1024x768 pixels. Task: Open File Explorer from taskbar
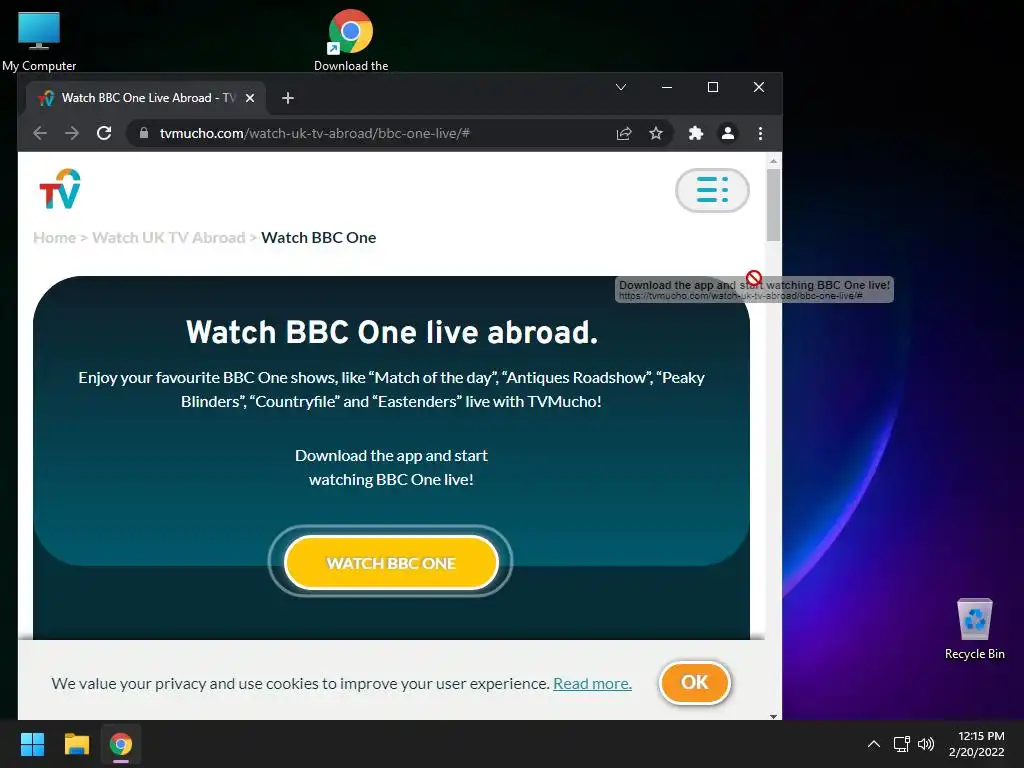coord(76,744)
